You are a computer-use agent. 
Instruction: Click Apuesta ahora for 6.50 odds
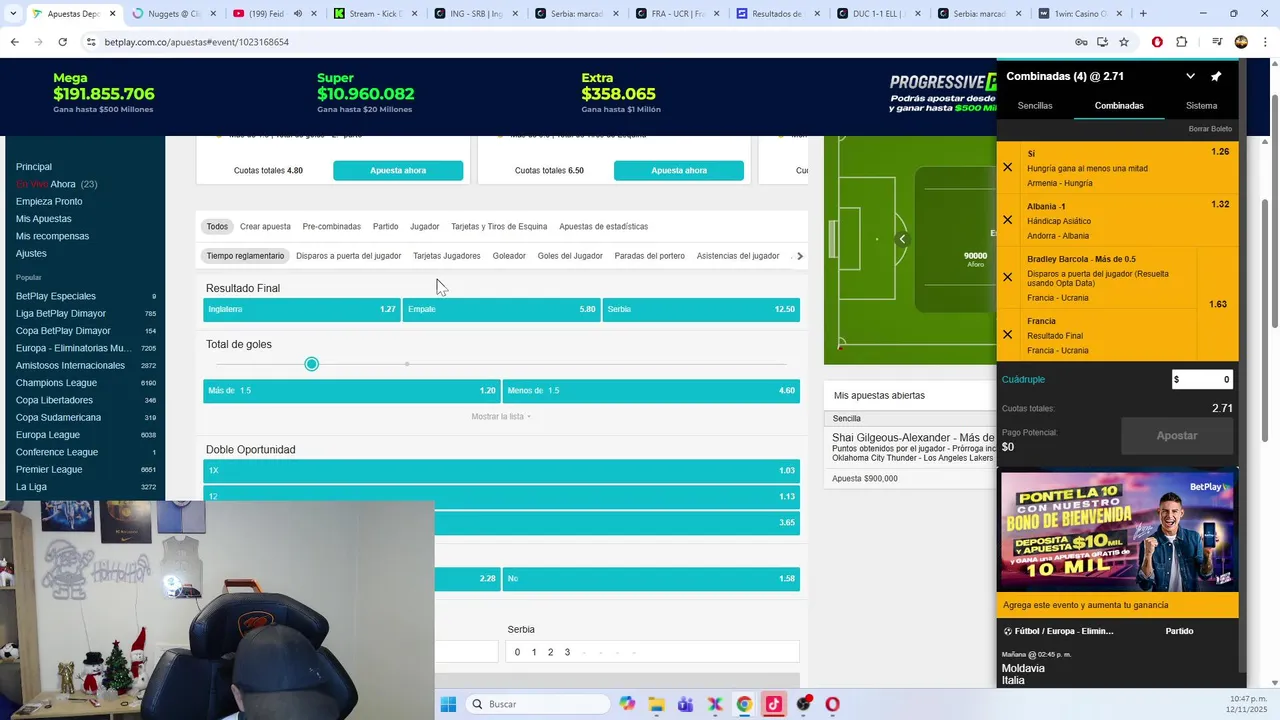coord(679,171)
